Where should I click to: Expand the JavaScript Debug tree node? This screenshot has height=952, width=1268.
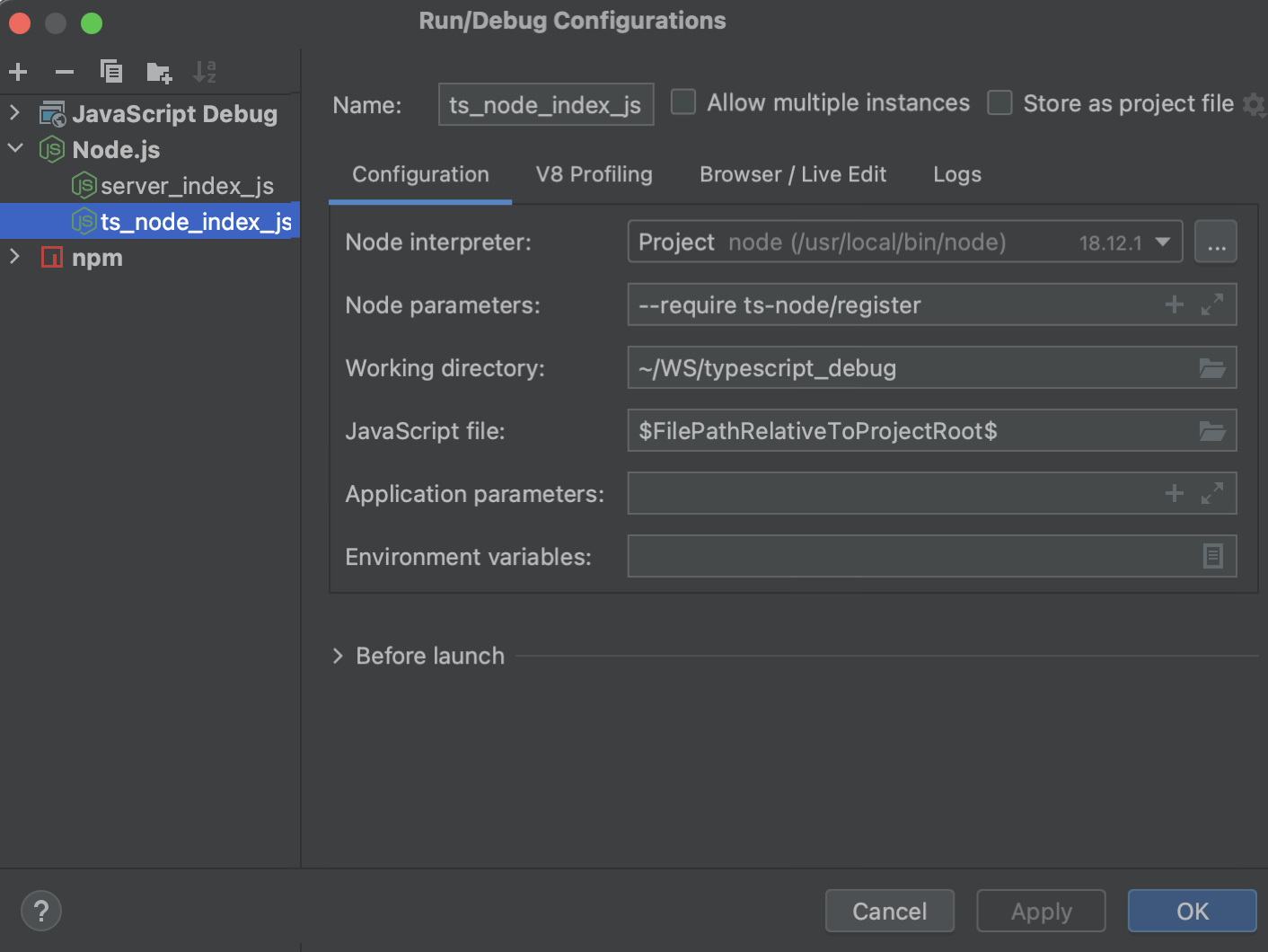[14, 113]
